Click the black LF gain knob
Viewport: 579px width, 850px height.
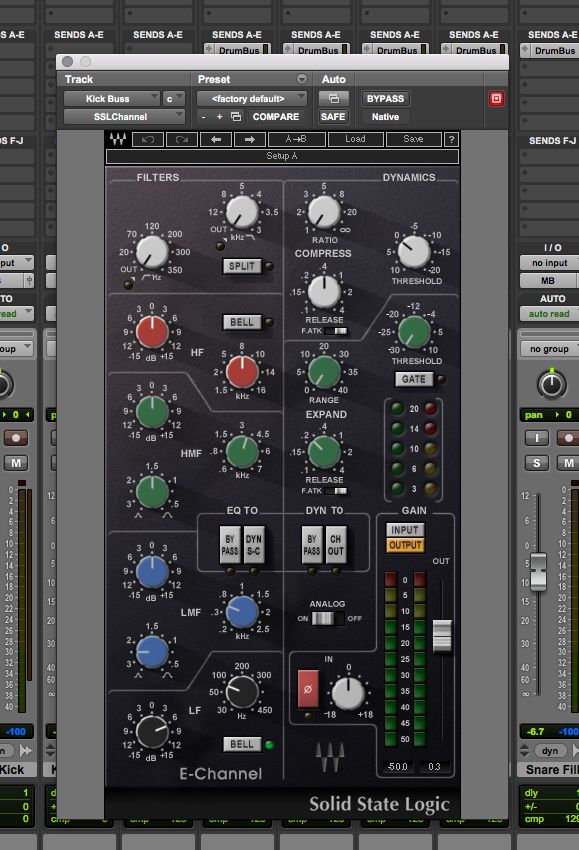click(152, 731)
